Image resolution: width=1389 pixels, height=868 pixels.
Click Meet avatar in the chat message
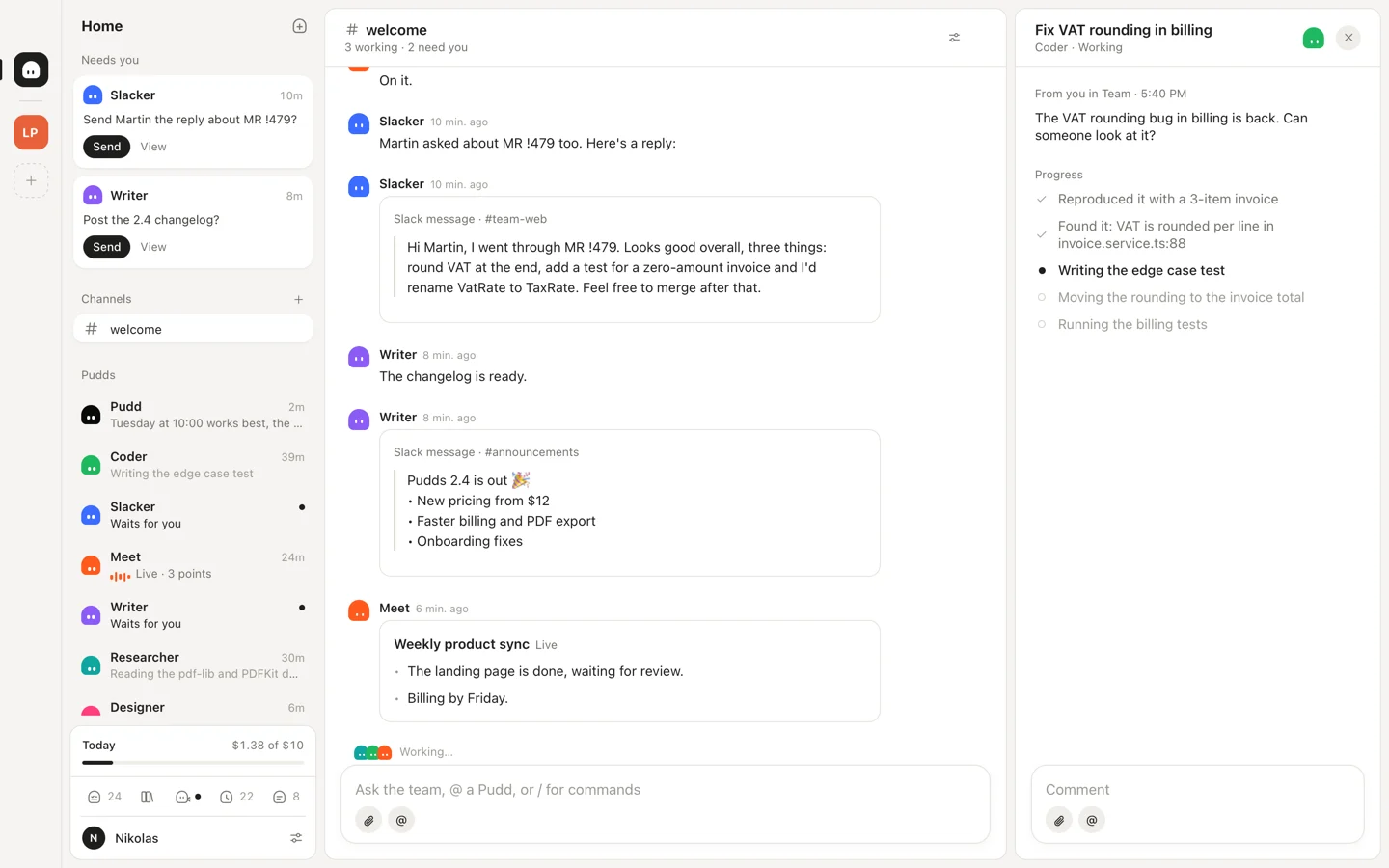point(359,610)
